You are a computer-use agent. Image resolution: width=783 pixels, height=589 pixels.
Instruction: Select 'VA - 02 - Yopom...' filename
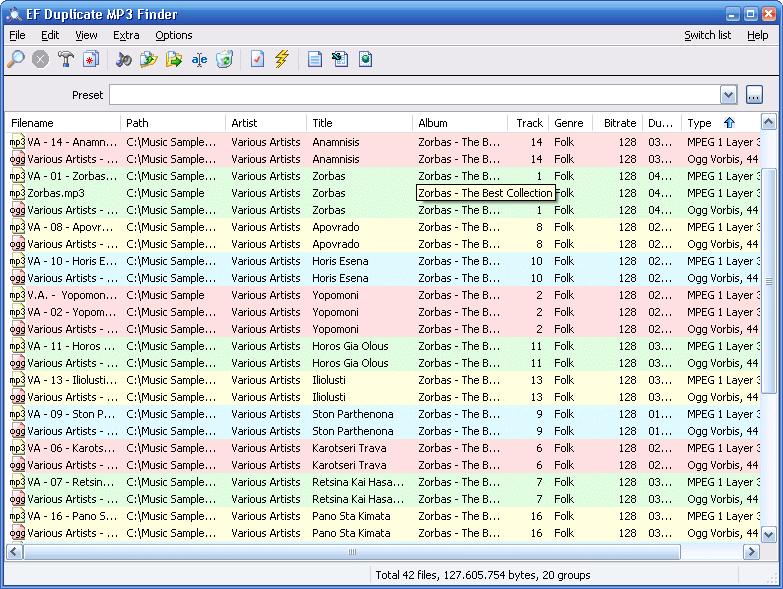(x=72, y=312)
